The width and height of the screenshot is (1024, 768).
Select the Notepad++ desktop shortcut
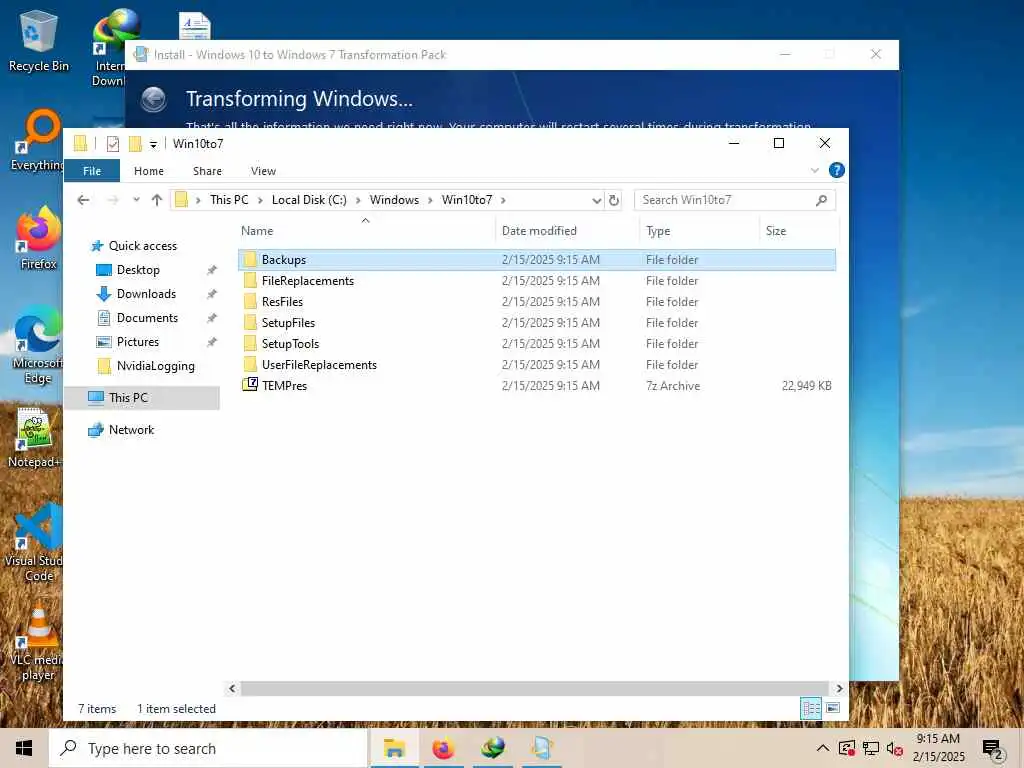[x=34, y=438]
